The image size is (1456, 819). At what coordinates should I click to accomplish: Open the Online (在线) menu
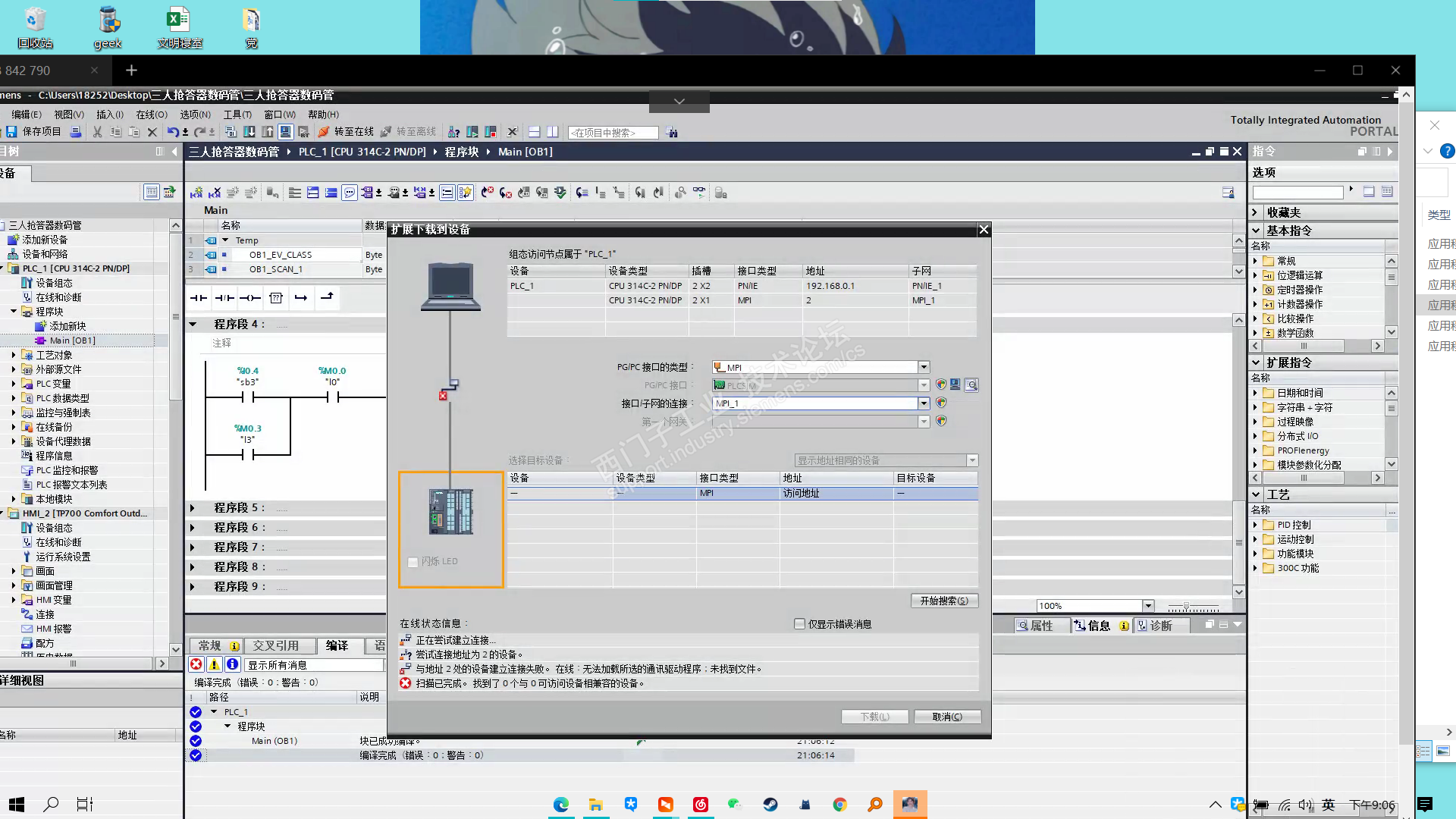[151, 115]
